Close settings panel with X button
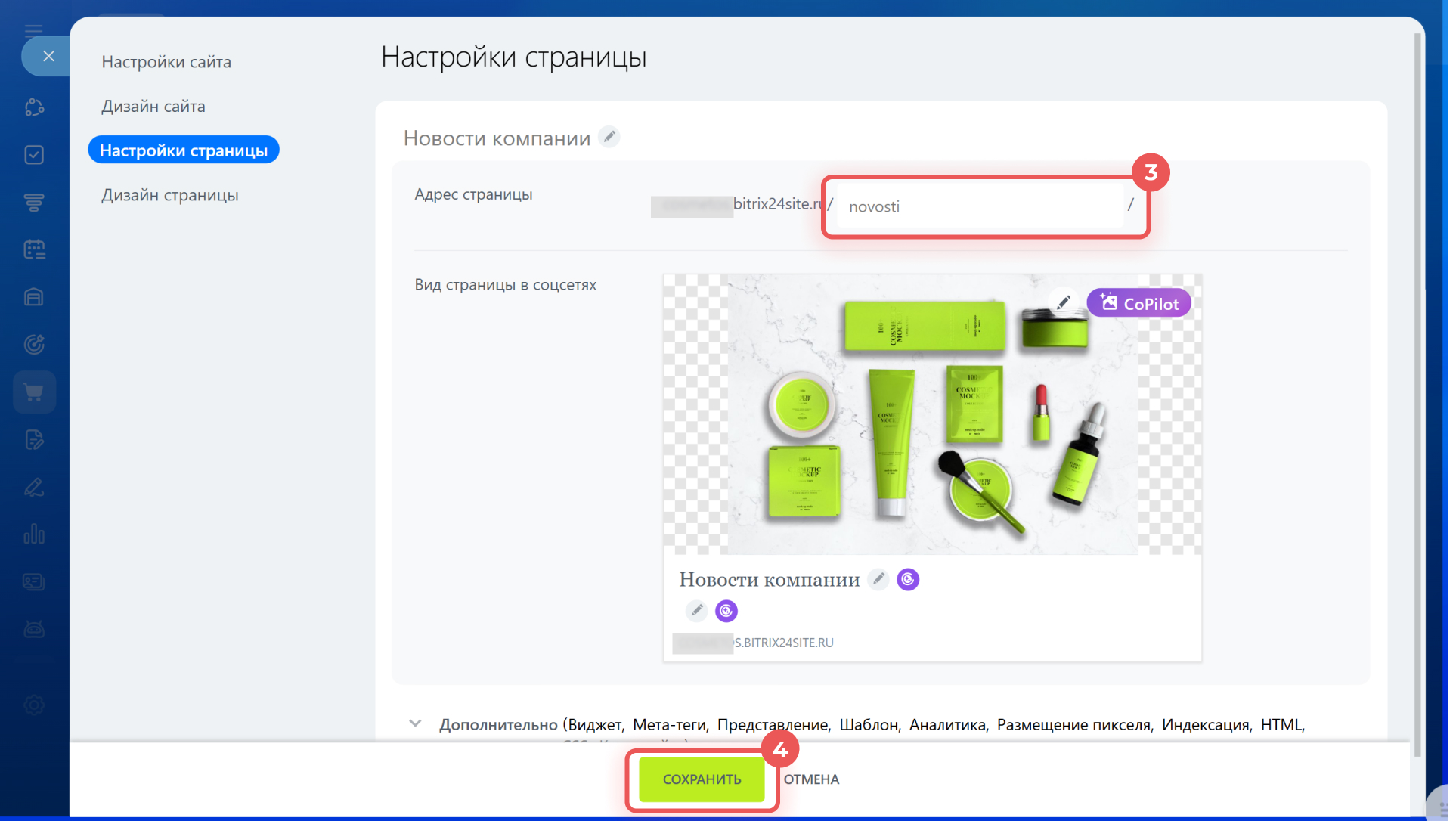Image resolution: width=1456 pixels, height=821 pixels. point(48,56)
